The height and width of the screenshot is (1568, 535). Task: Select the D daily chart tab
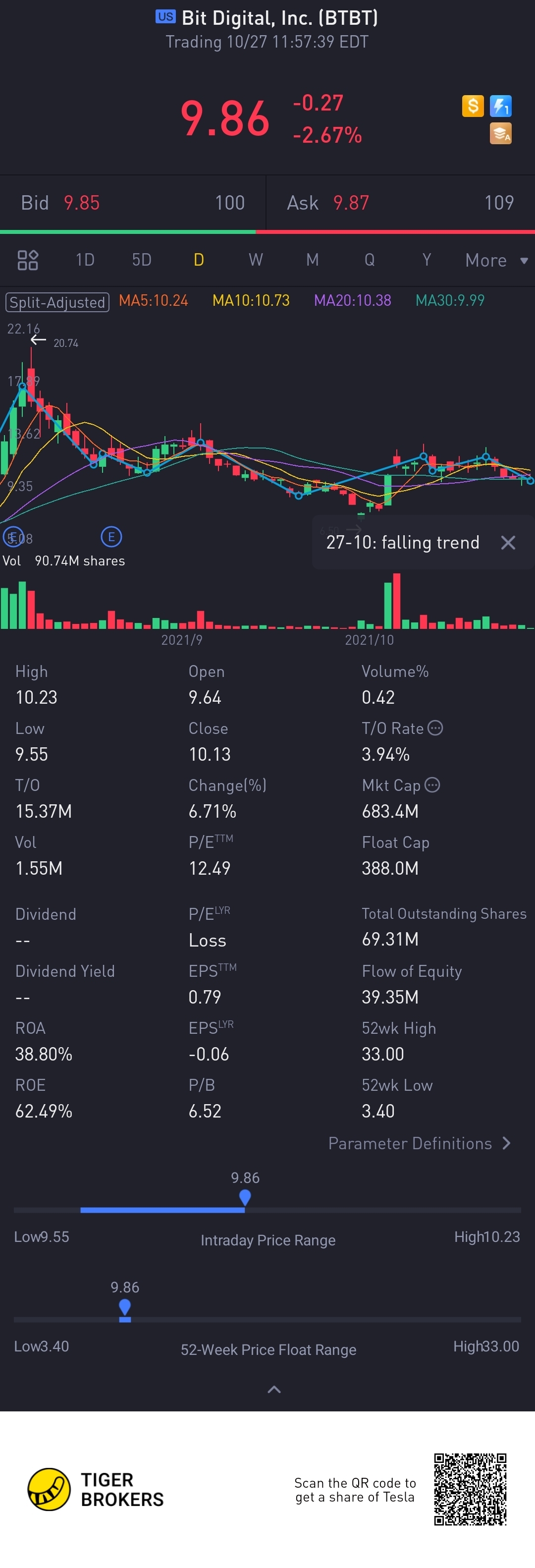point(199,260)
